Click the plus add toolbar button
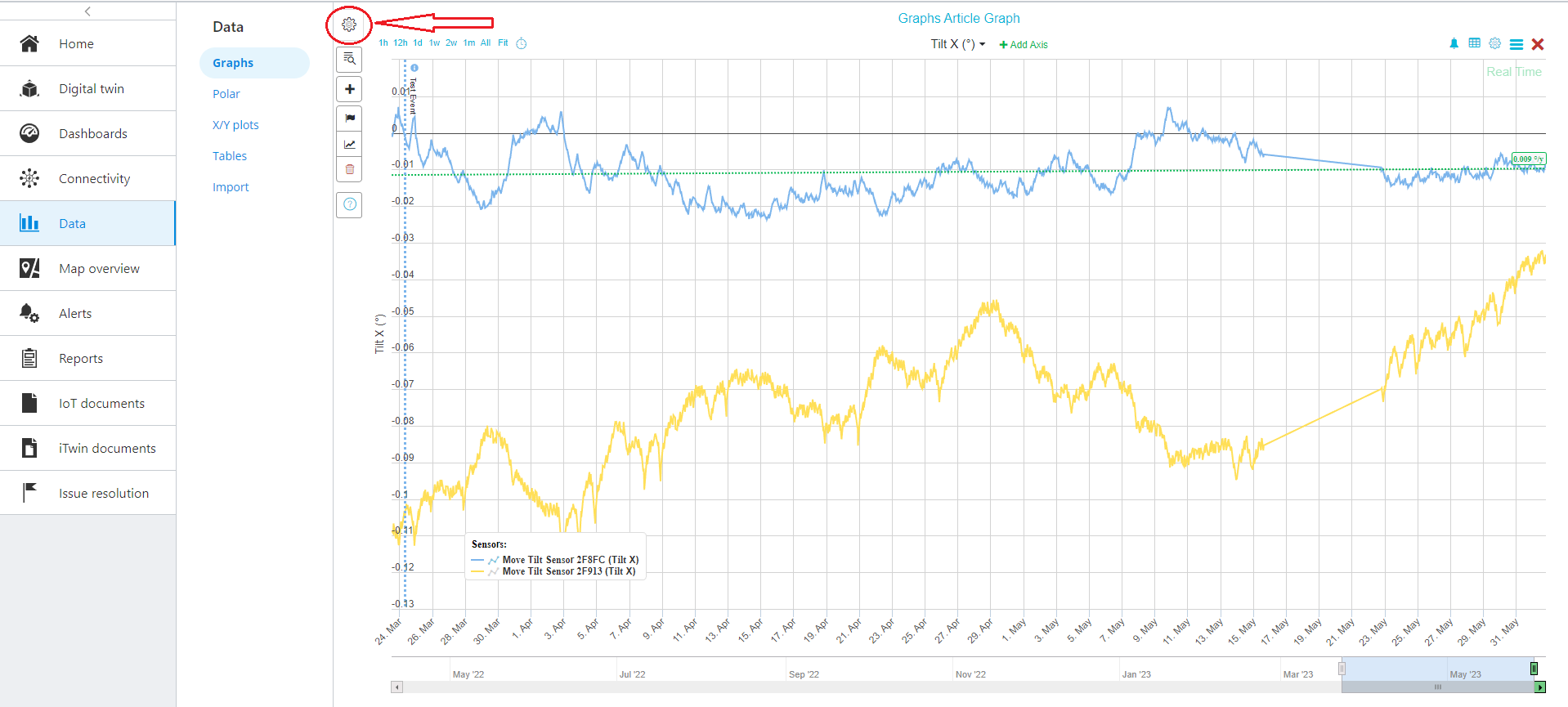Screen dimensions: 1568x707 click(x=349, y=89)
